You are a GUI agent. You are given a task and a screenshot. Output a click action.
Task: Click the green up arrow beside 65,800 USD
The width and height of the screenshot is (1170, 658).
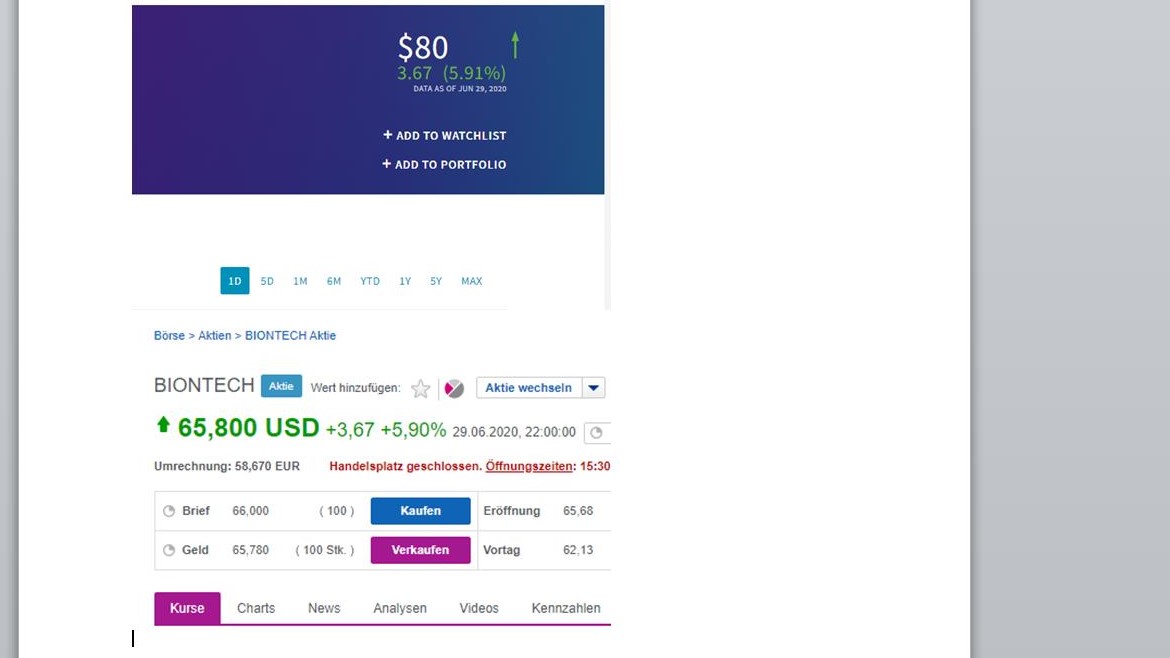[x=163, y=425]
